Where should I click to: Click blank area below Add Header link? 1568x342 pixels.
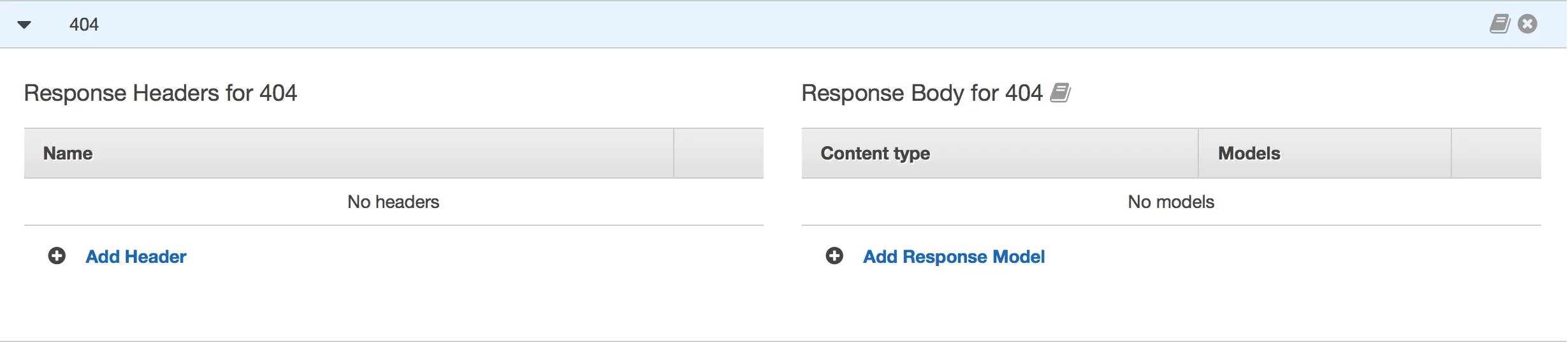255,306
